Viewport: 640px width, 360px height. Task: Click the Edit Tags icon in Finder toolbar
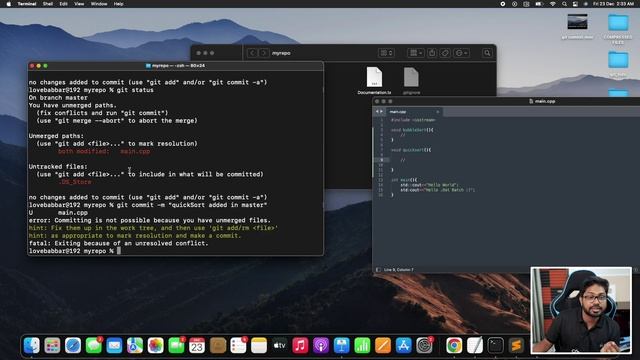445,53
